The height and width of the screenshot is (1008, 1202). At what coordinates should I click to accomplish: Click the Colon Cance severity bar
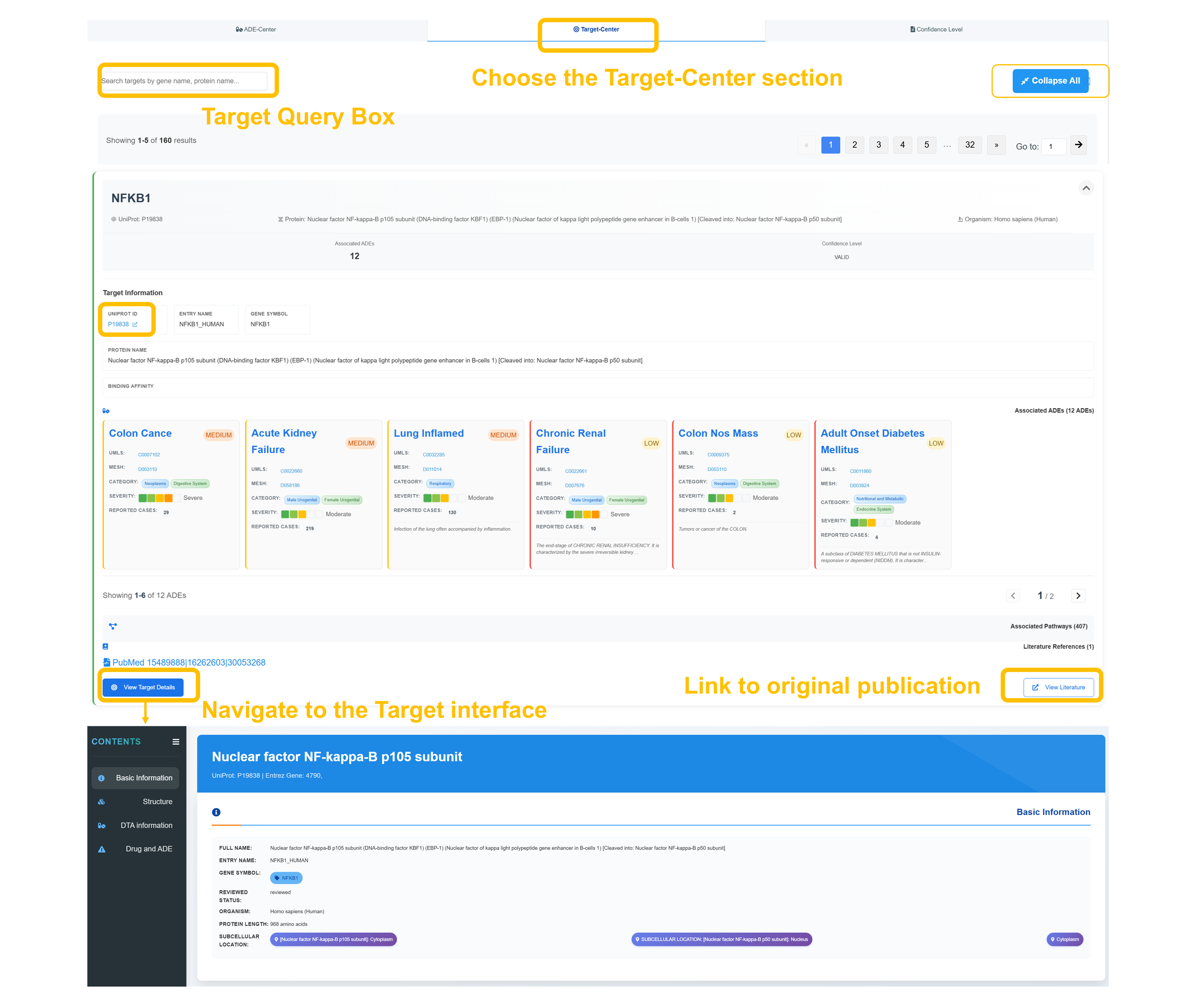pos(159,498)
